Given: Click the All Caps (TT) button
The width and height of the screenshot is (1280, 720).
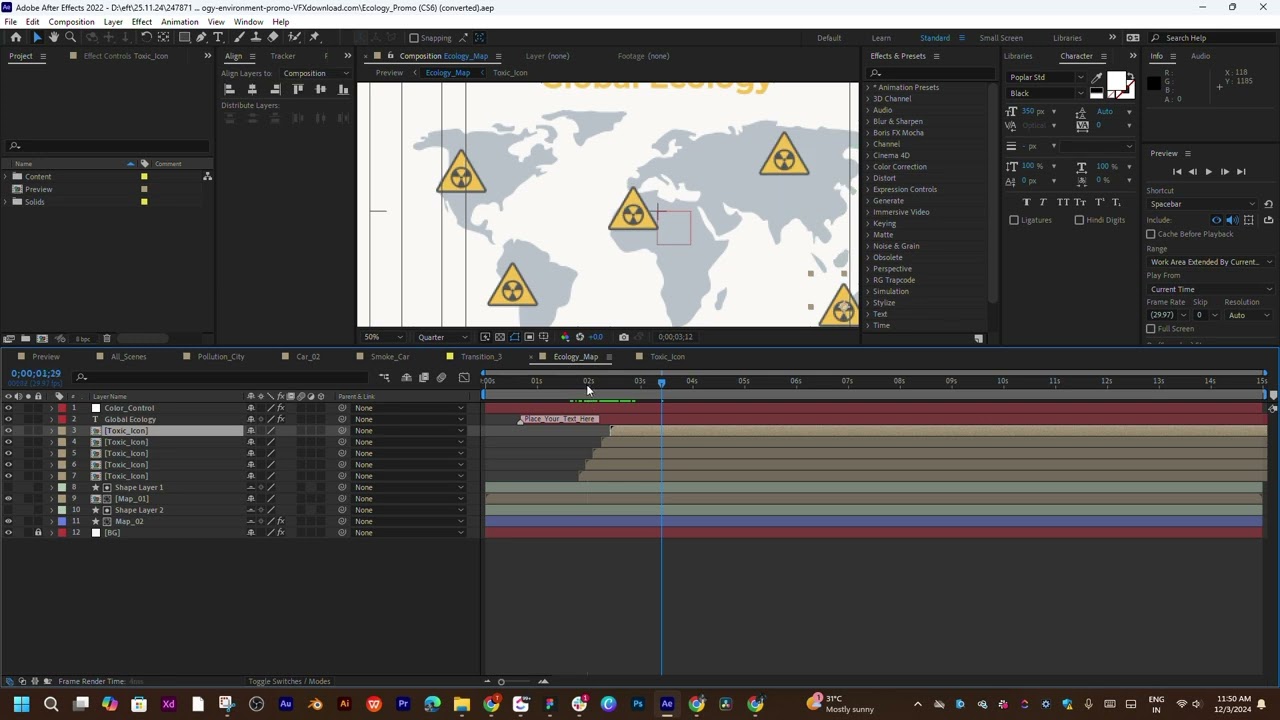Looking at the screenshot, I should coord(1062,202).
